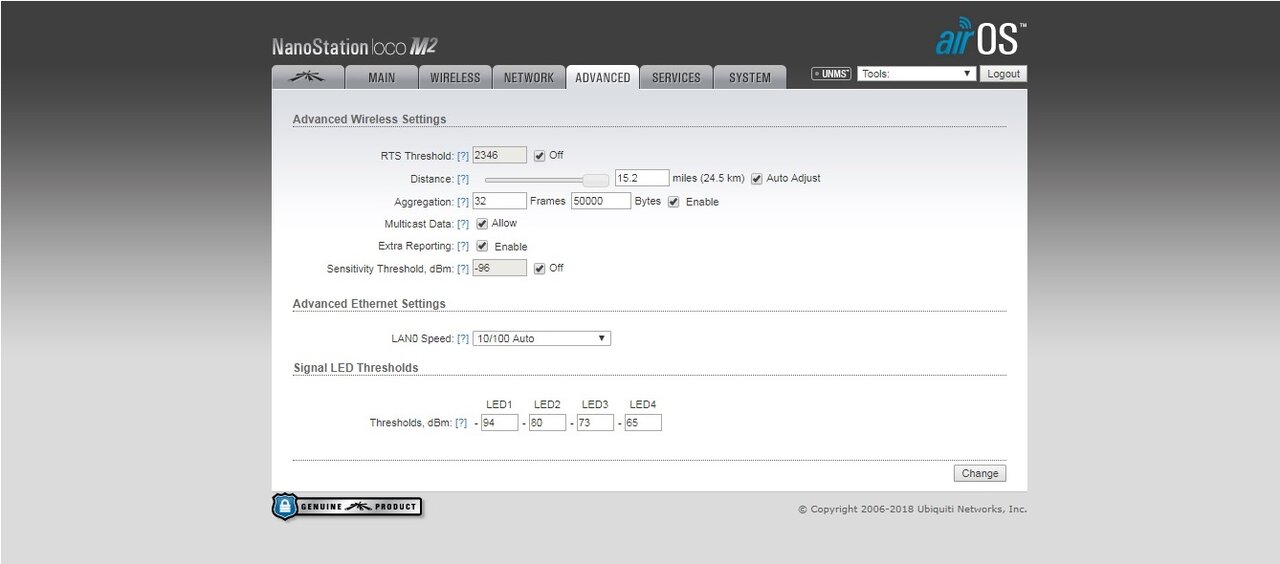Viewport: 1280px width, 564px height.
Task: Toggle Multicast Data Allow checkbox
Action: 482,224
